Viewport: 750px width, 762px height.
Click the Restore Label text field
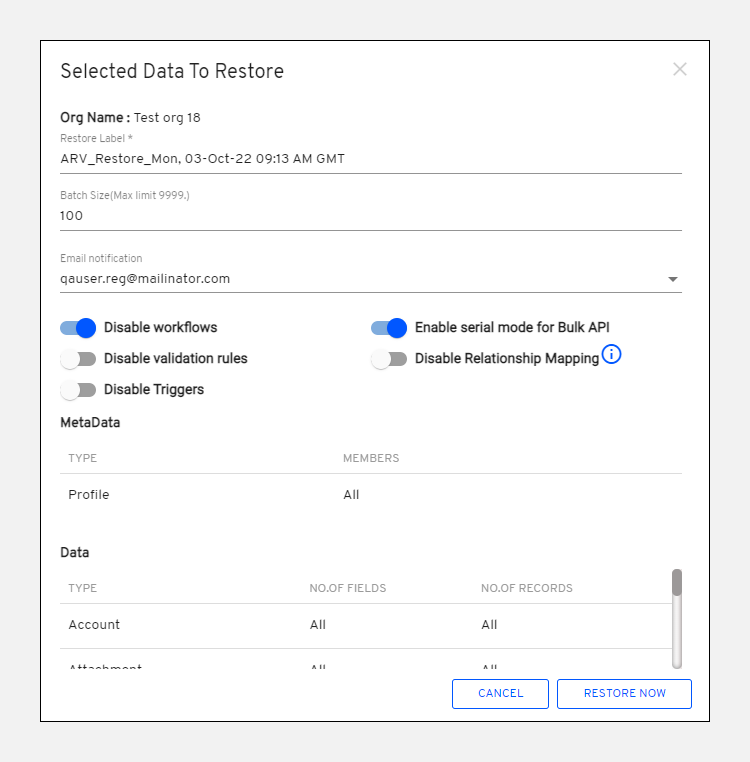[x=370, y=159]
